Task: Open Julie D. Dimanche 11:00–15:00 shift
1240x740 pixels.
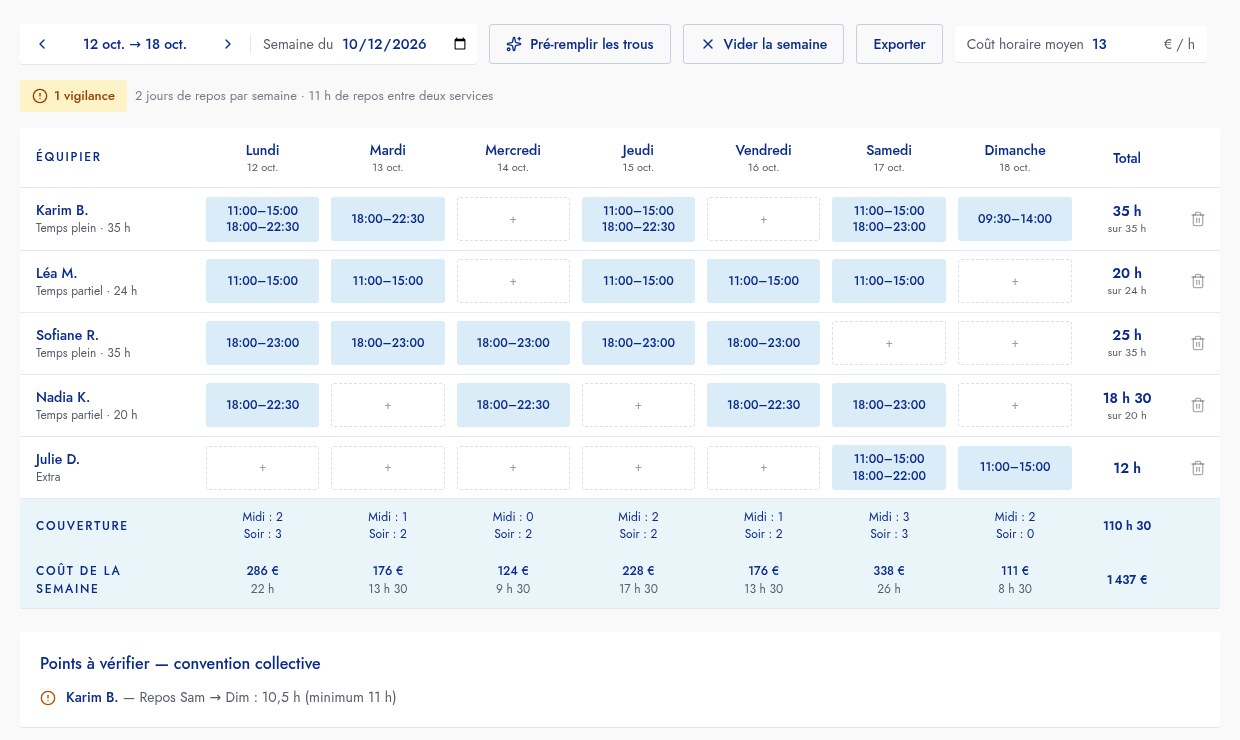Action: click(x=1015, y=467)
